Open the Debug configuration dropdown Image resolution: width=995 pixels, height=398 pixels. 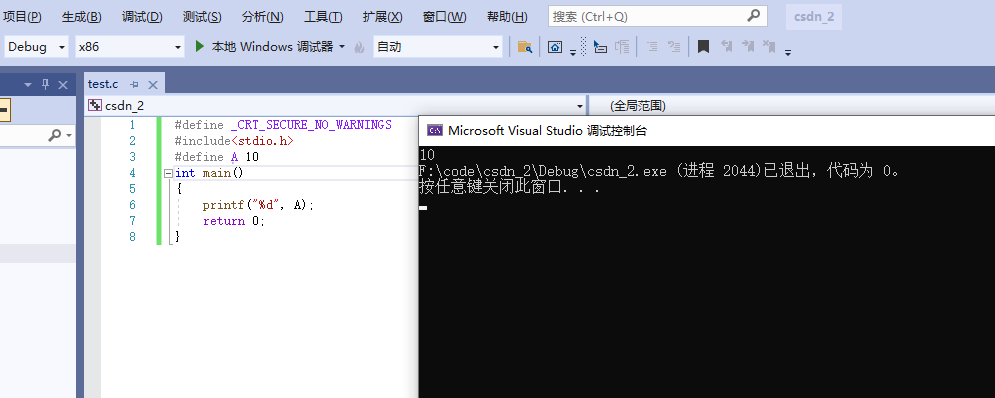click(37, 47)
